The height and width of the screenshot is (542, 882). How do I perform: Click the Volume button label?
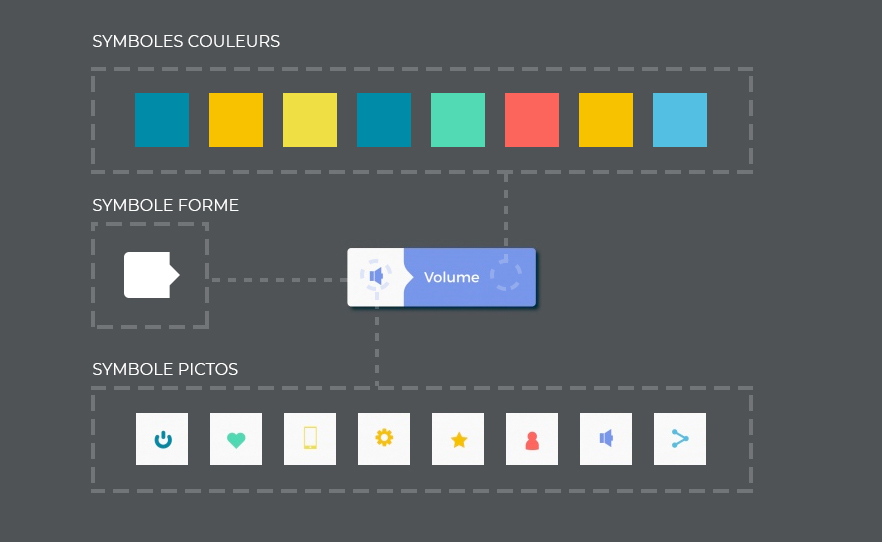click(x=452, y=277)
